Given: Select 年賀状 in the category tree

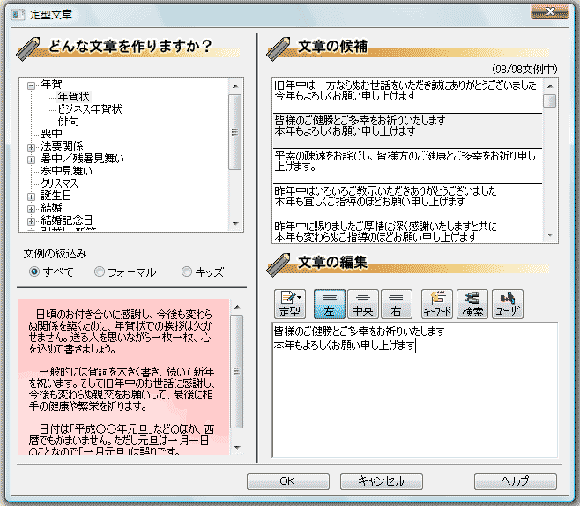Looking at the screenshot, I should [74, 97].
